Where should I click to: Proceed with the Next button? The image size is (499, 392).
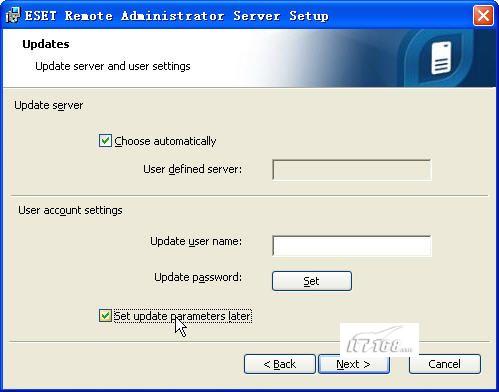[x=354, y=364]
